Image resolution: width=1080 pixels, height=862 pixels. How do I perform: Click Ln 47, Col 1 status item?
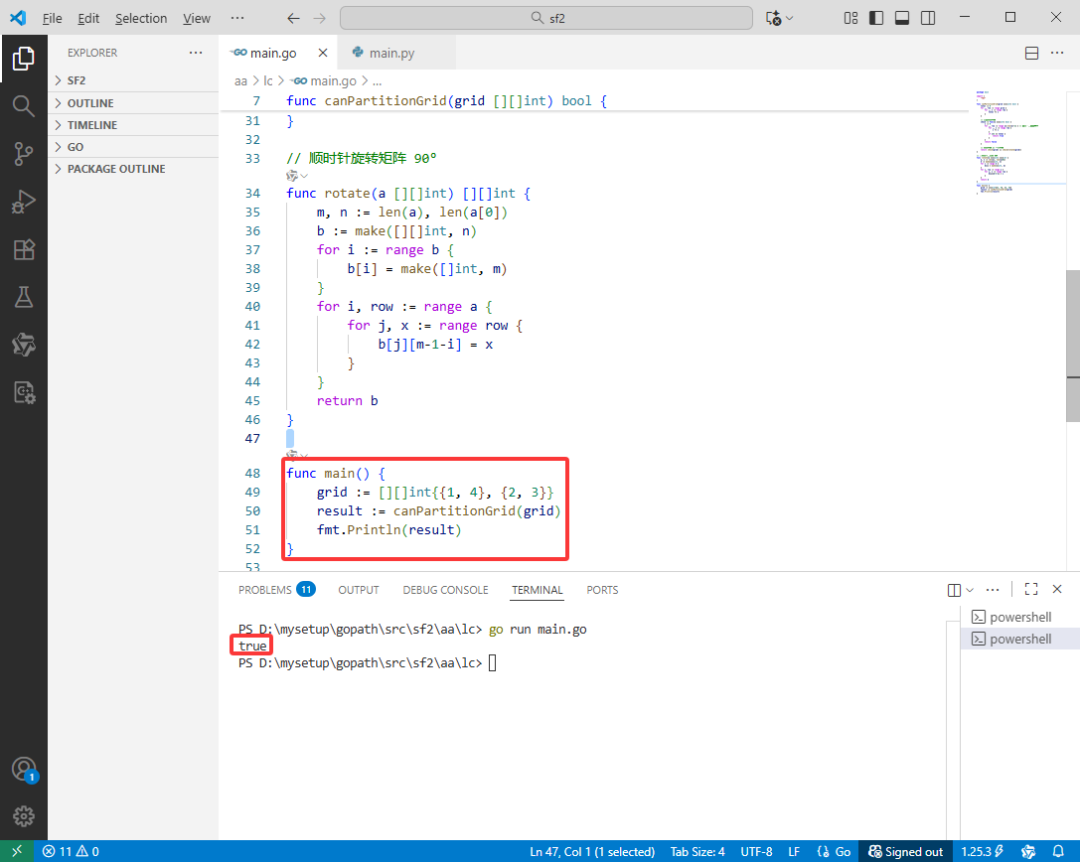tap(592, 852)
